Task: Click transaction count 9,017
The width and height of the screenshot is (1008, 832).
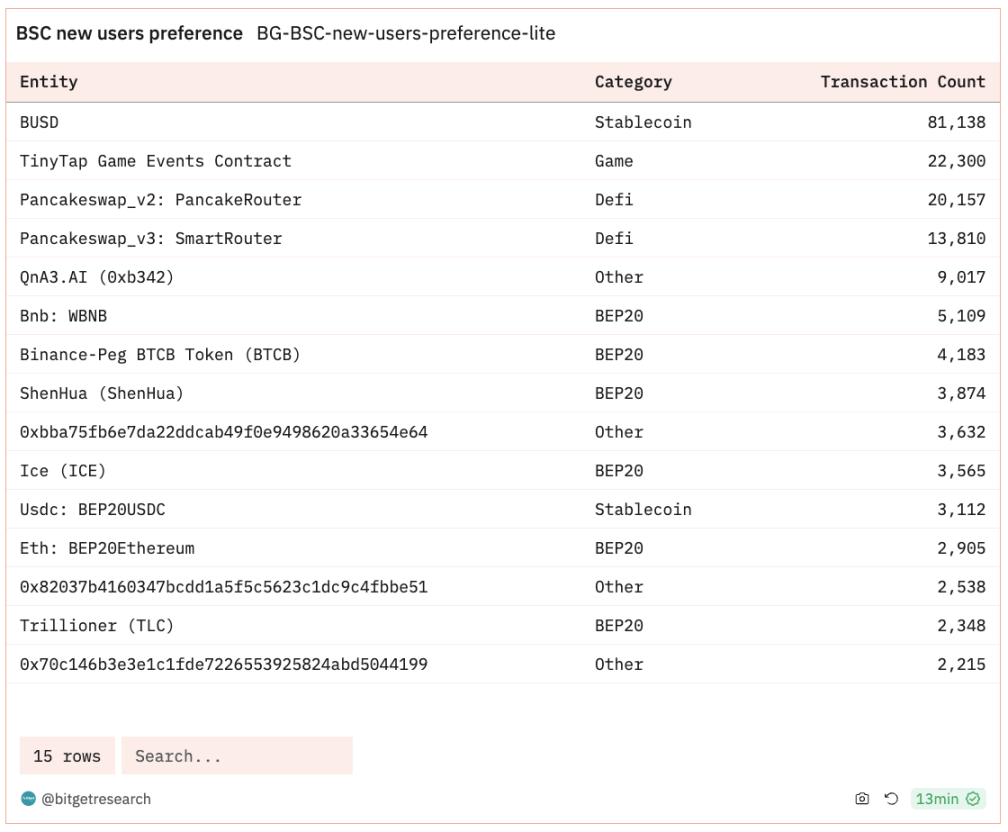Action: point(961,277)
